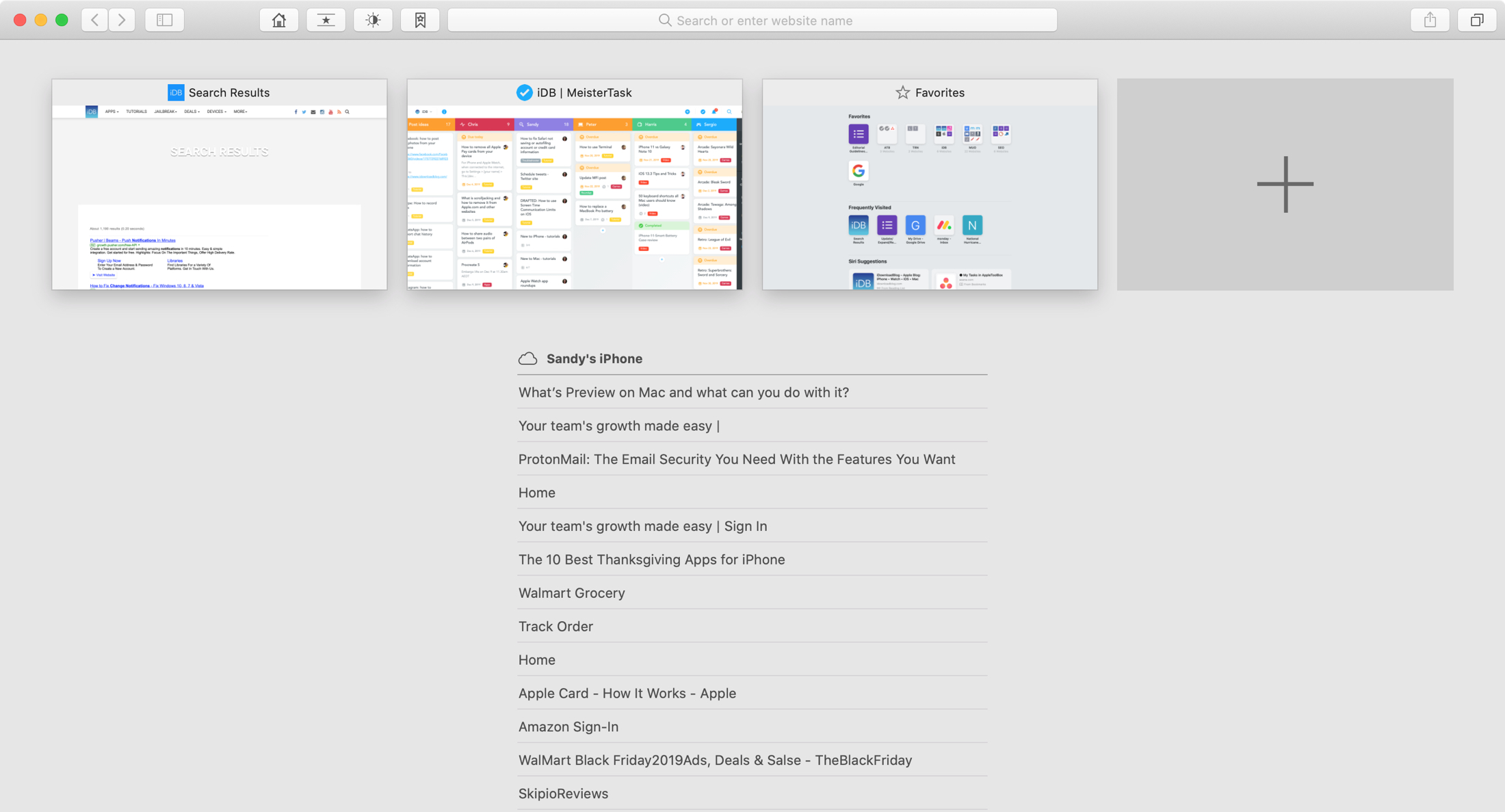The width and height of the screenshot is (1505, 812).
Task: Click the Top Sites star toolbar icon
Action: click(x=326, y=20)
